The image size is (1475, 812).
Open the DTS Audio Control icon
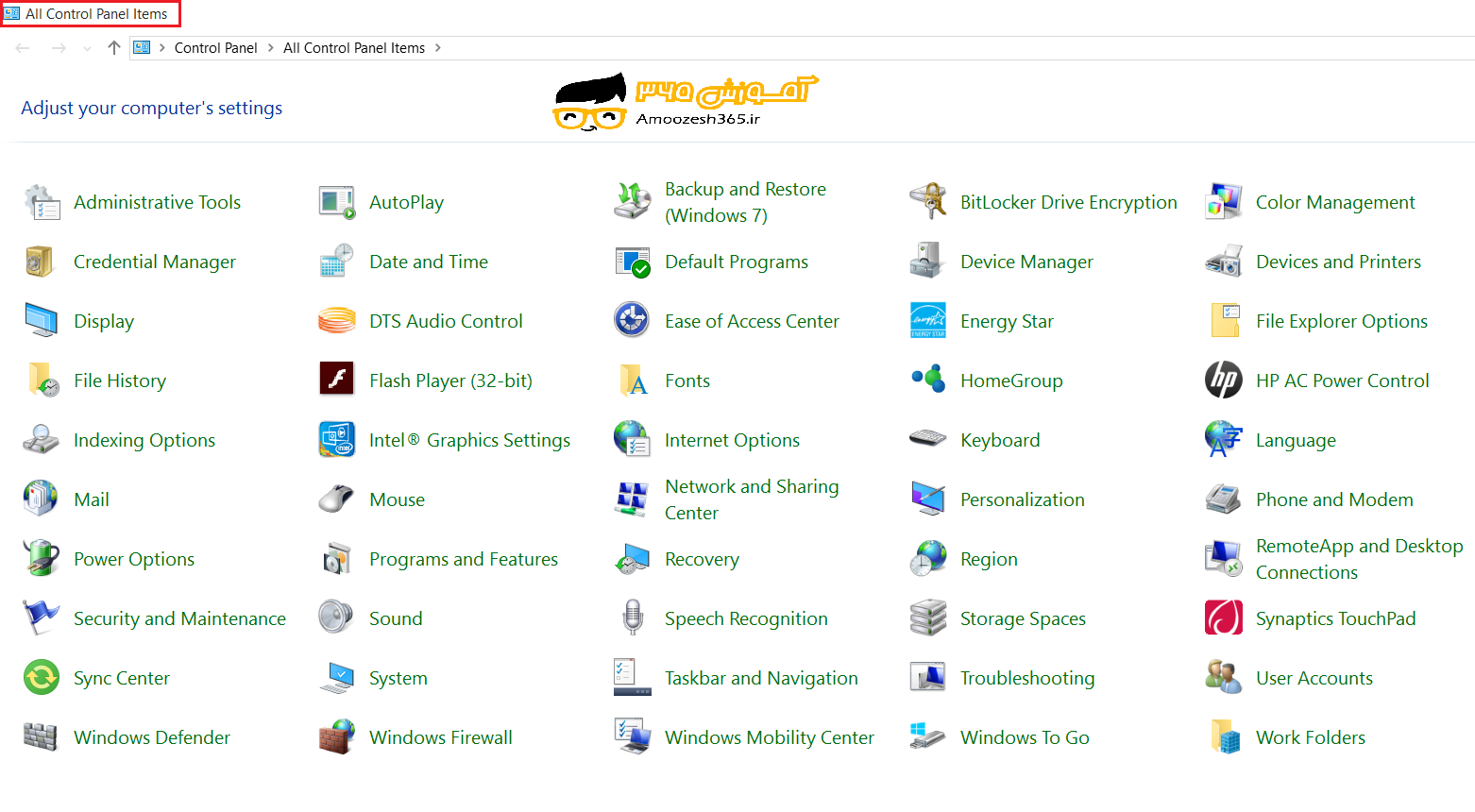[337, 321]
